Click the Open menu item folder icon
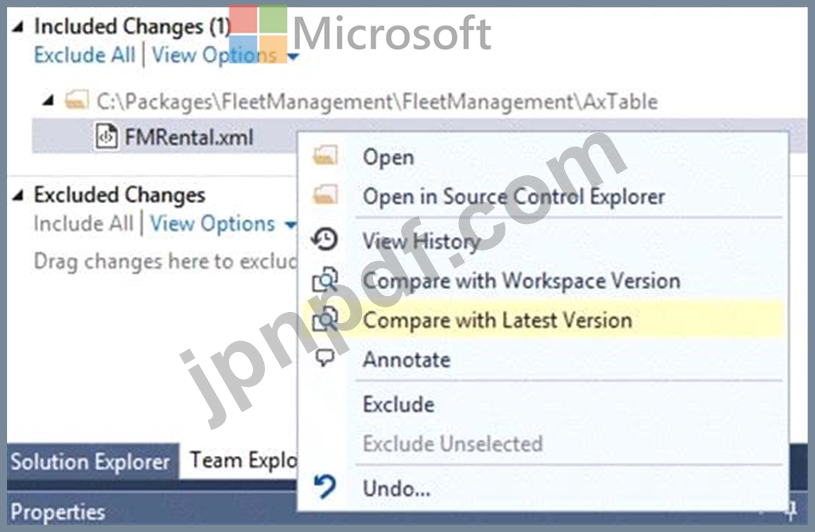This screenshot has height=532, width=815. [x=325, y=156]
